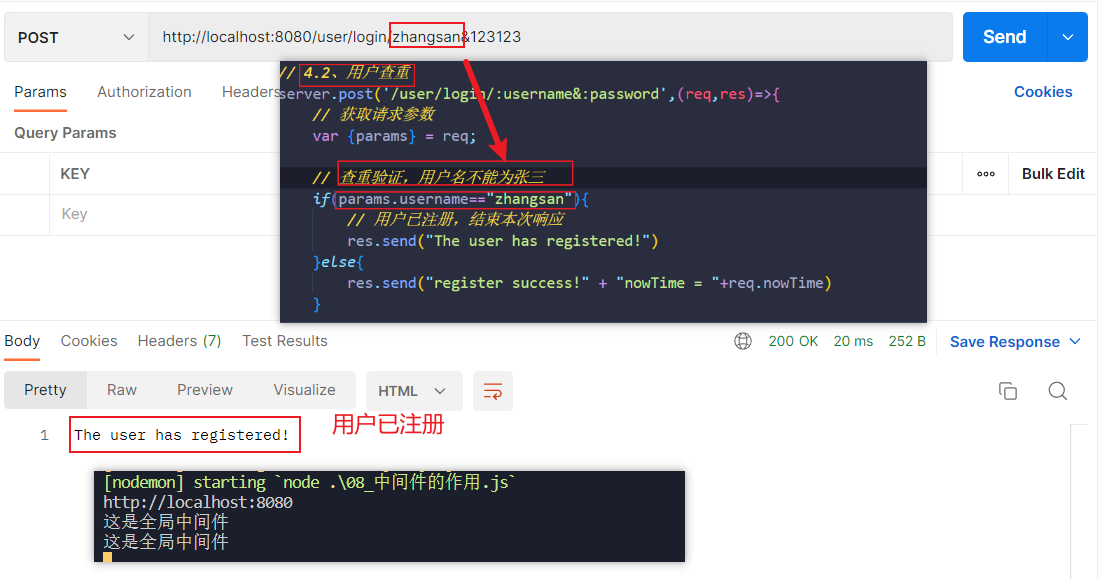Image resolution: width=1106 pixels, height=579 pixels.
Task: Select the Params tab
Action: (40, 92)
